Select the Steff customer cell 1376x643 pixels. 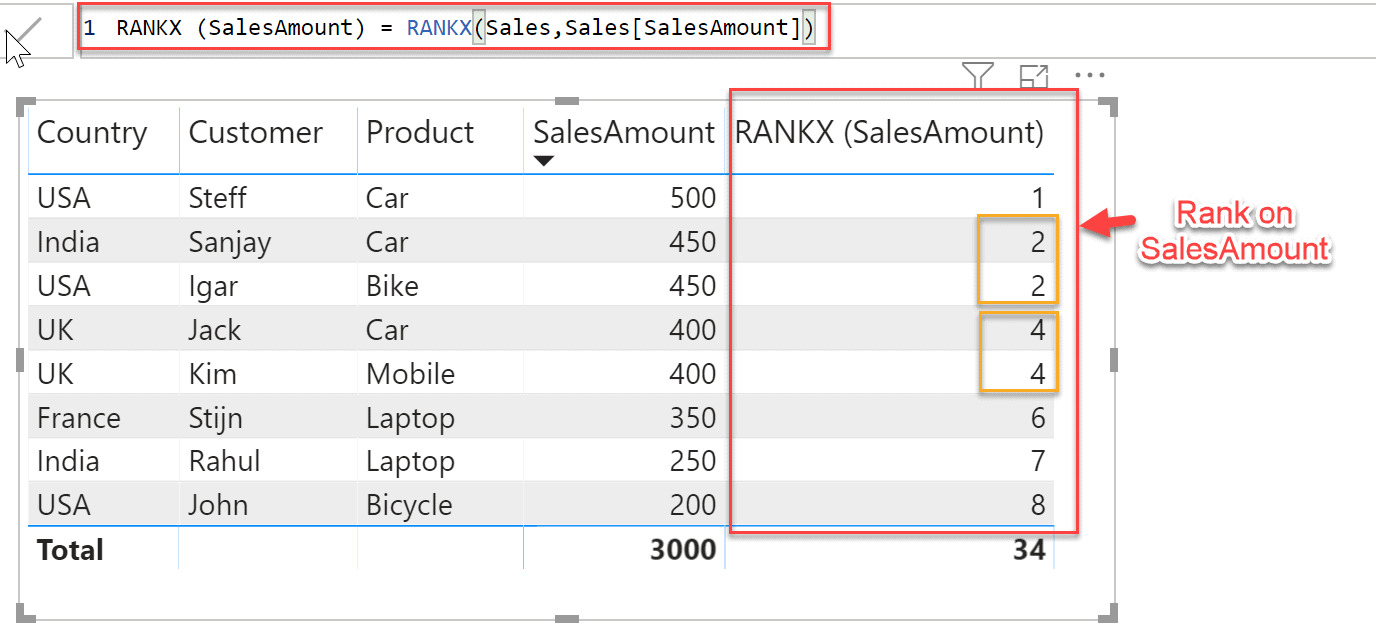click(217, 198)
